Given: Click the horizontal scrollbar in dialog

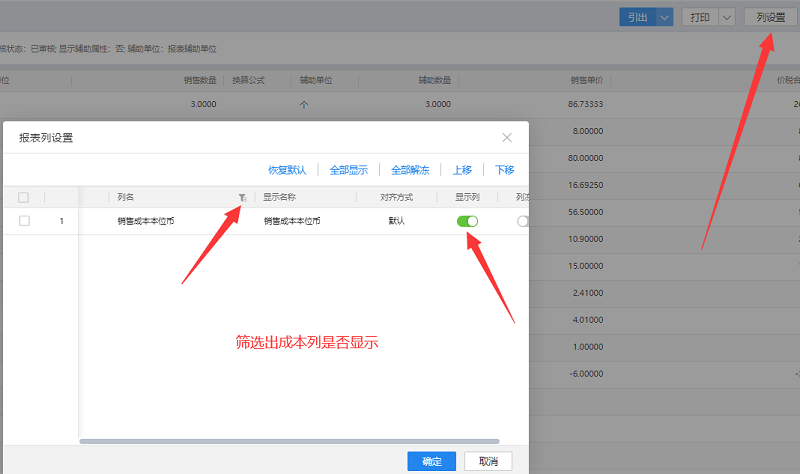Looking at the screenshot, I should coord(288,441).
